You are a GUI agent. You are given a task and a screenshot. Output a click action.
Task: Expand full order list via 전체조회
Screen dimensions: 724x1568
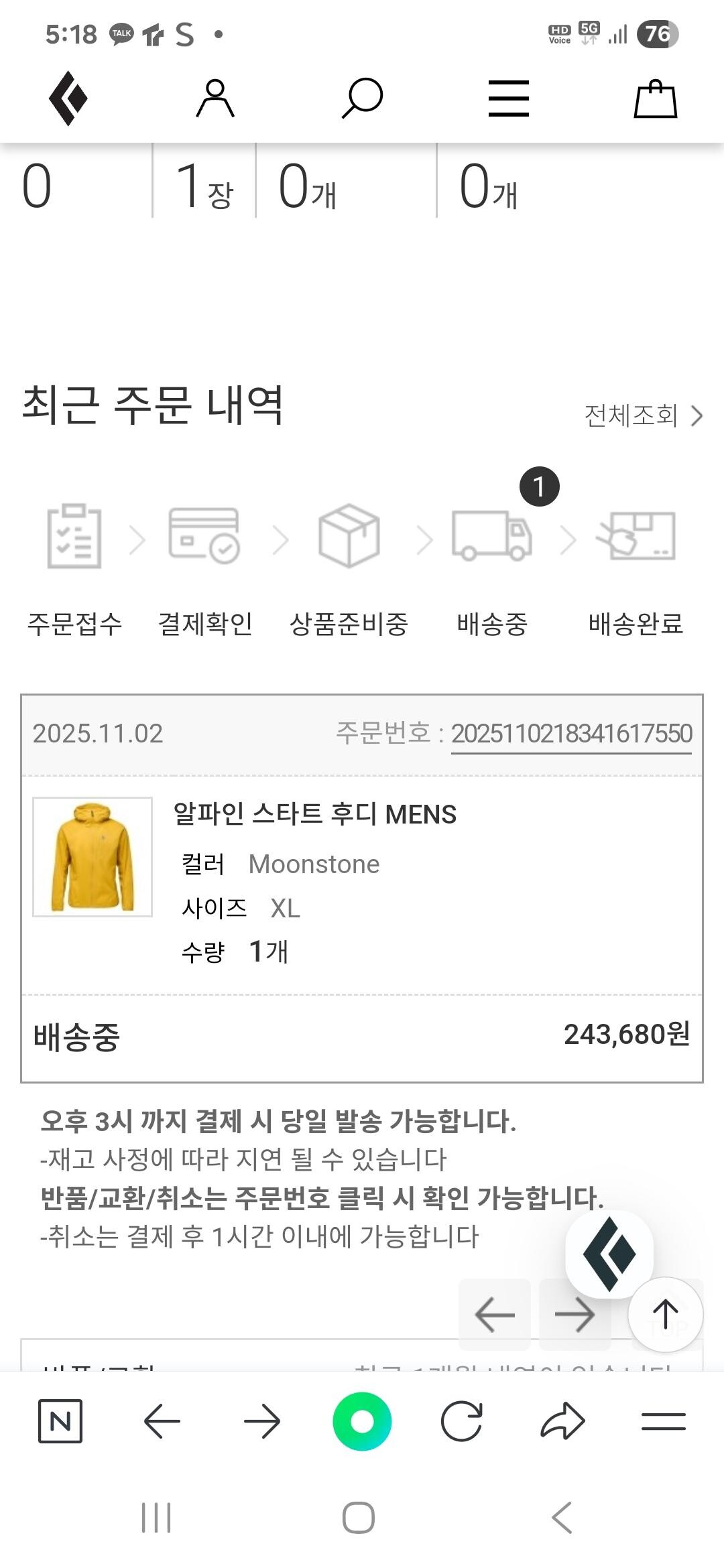(x=642, y=415)
